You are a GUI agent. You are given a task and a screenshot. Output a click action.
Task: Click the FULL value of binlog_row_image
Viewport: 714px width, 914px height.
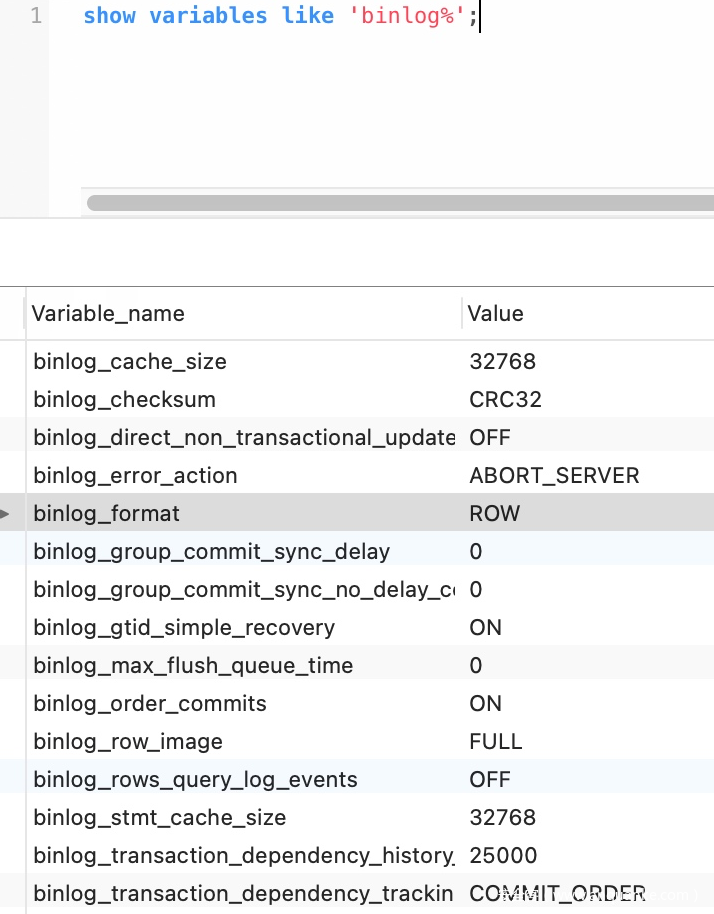pos(496,741)
